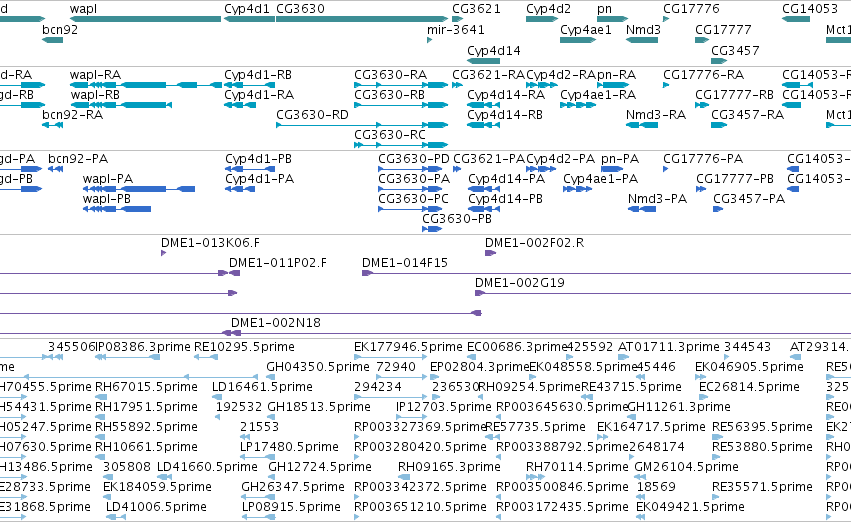This screenshot has width=851, height=522.
Task: Open transcript CG3630-RC
Action: tap(390, 135)
